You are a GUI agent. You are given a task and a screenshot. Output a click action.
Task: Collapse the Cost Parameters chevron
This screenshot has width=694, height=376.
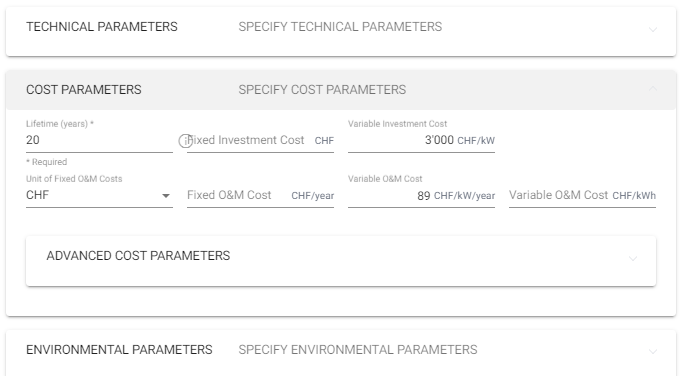point(653,89)
